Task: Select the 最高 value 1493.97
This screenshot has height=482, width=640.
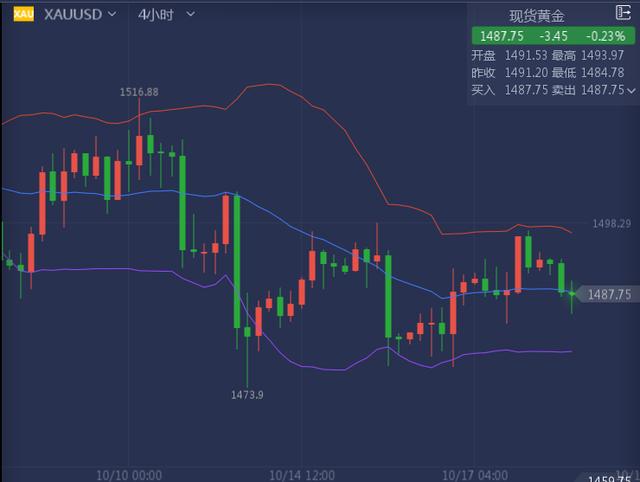Action: click(602, 55)
